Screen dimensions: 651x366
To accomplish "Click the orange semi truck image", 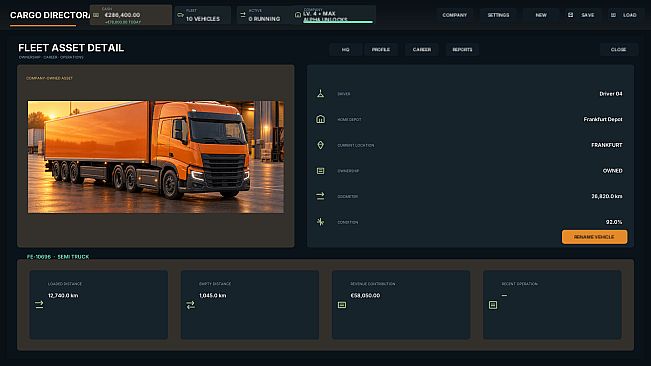I will click(156, 157).
